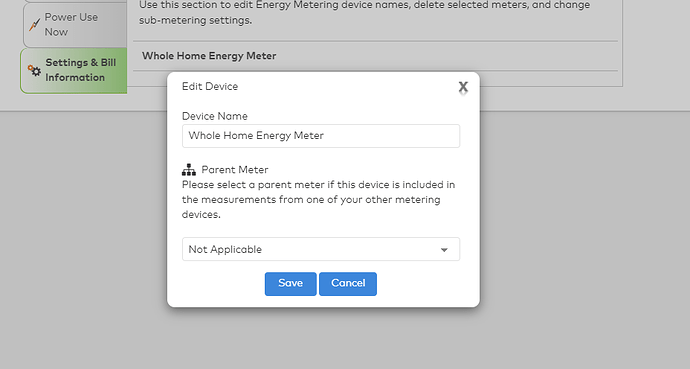The width and height of the screenshot is (690, 369).
Task: Click the lightning bolt Power Use icon
Action: 34,25
